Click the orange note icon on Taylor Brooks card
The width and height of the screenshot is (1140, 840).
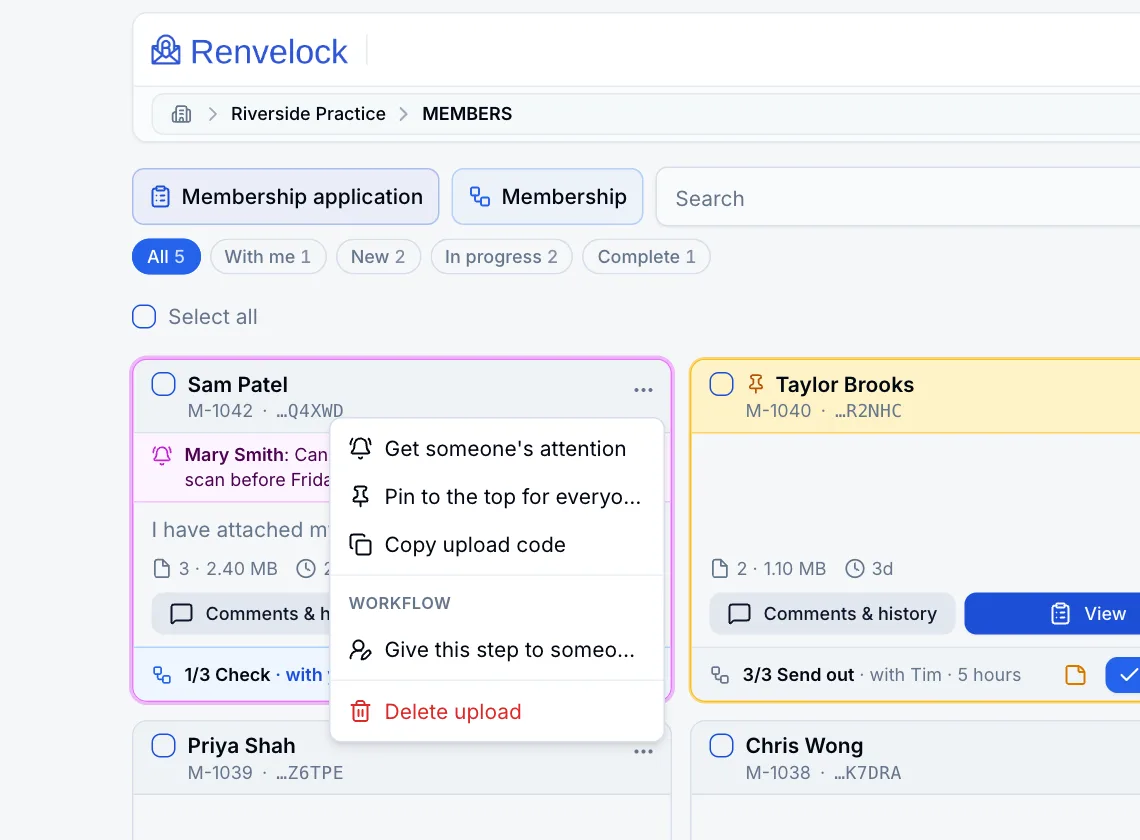click(1075, 675)
